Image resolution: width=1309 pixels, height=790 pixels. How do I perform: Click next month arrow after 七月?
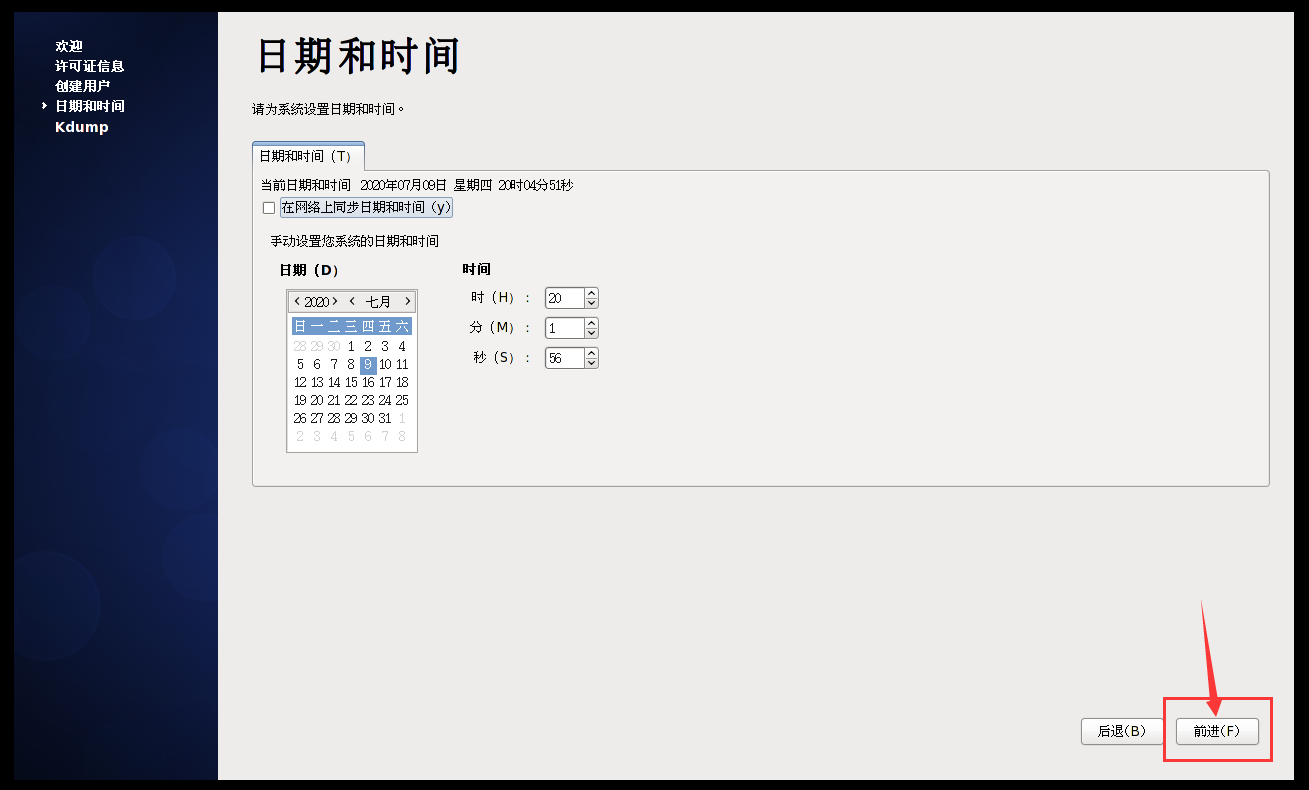pyautogui.click(x=407, y=300)
